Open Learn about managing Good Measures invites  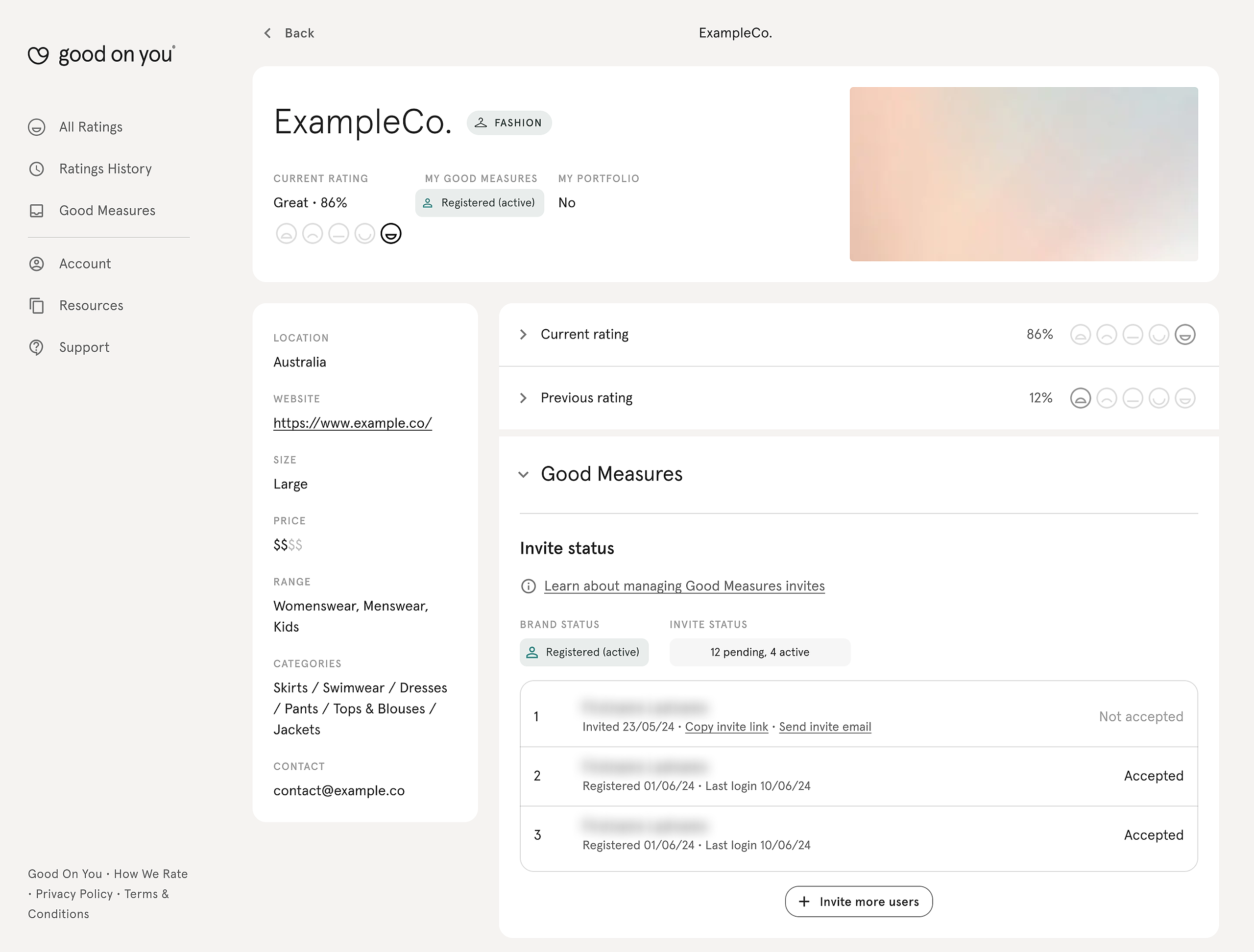(684, 586)
